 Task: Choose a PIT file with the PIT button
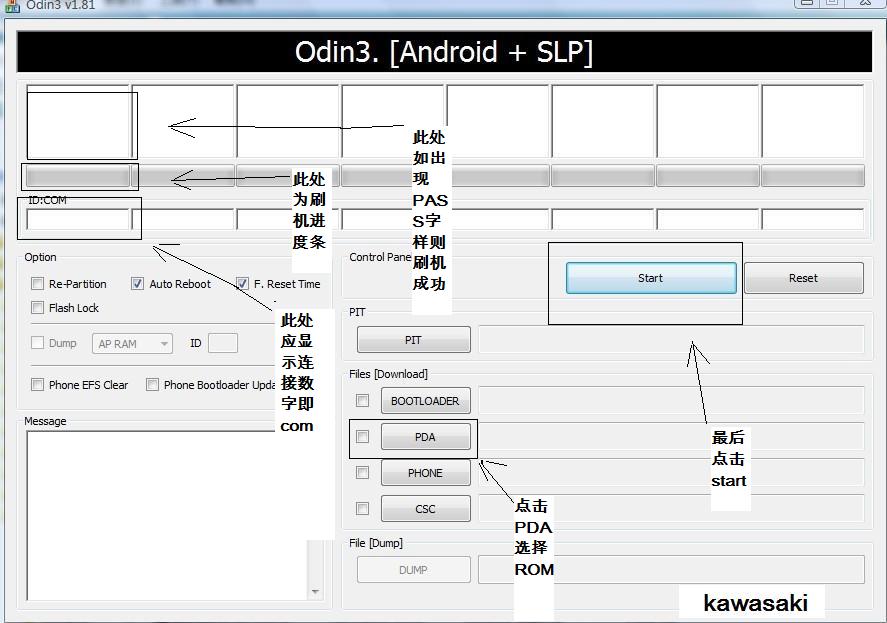[414, 340]
